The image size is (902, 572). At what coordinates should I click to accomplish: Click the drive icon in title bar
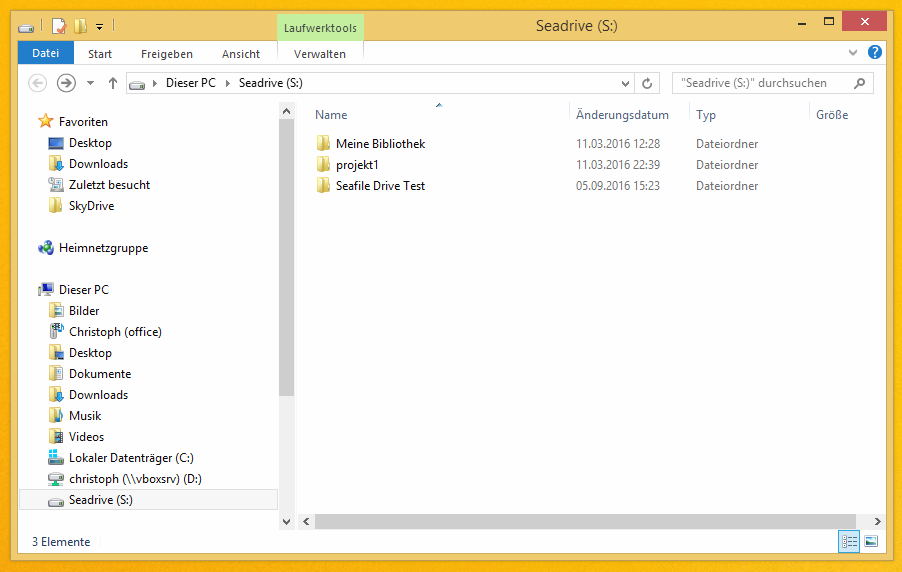pyautogui.click(x=26, y=27)
